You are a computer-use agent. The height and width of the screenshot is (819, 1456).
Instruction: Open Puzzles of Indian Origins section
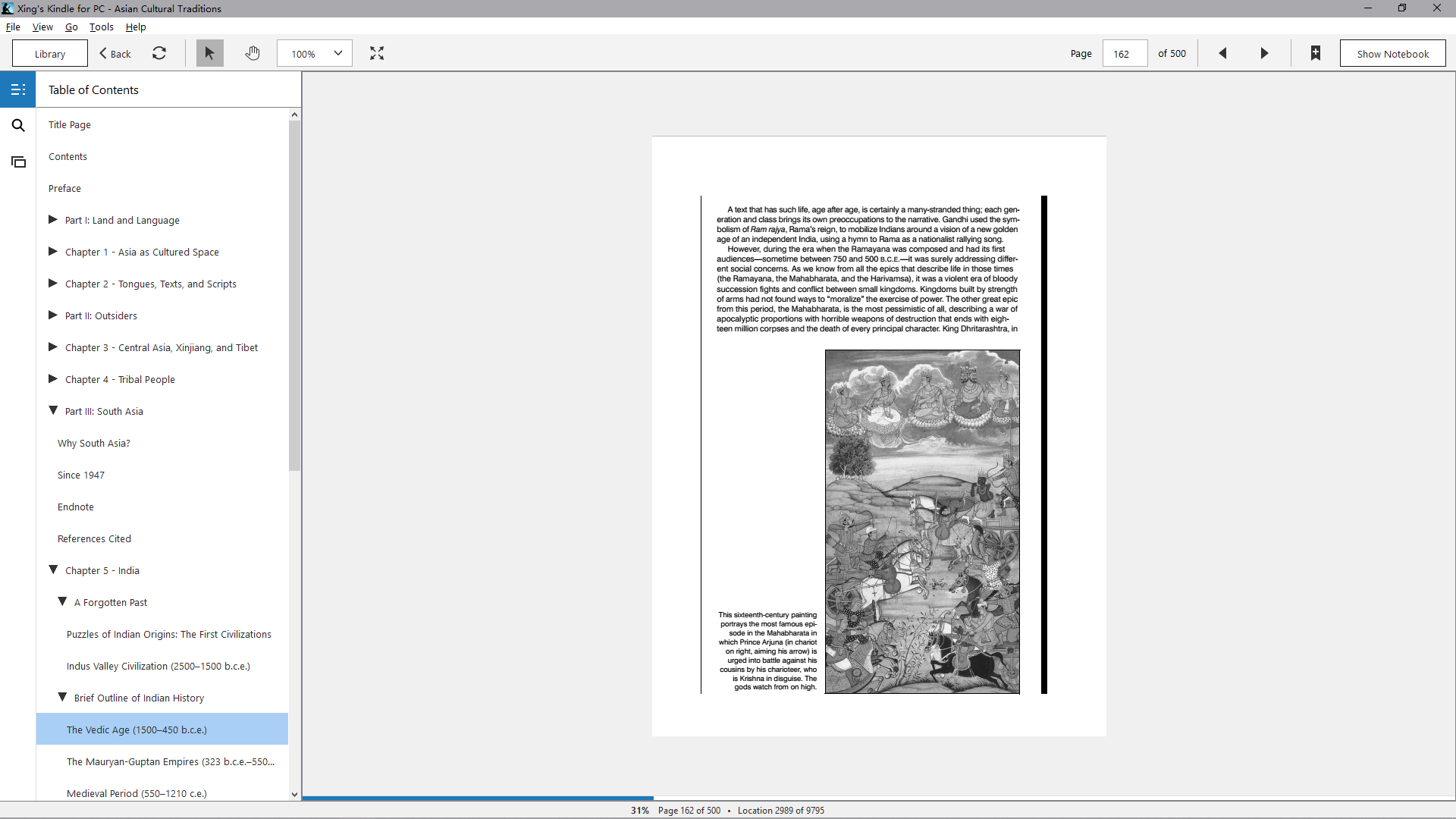169,634
